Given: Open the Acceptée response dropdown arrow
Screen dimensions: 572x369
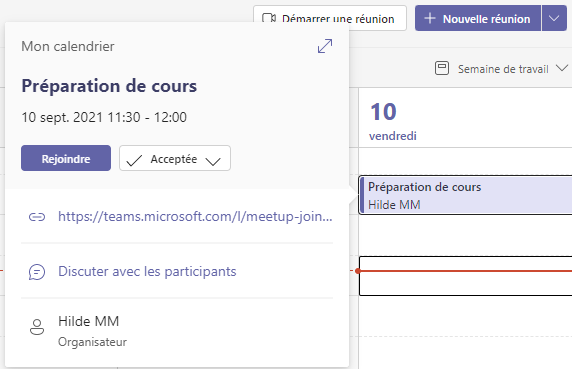Looking at the screenshot, I should pyautogui.click(x=213, y=161).
